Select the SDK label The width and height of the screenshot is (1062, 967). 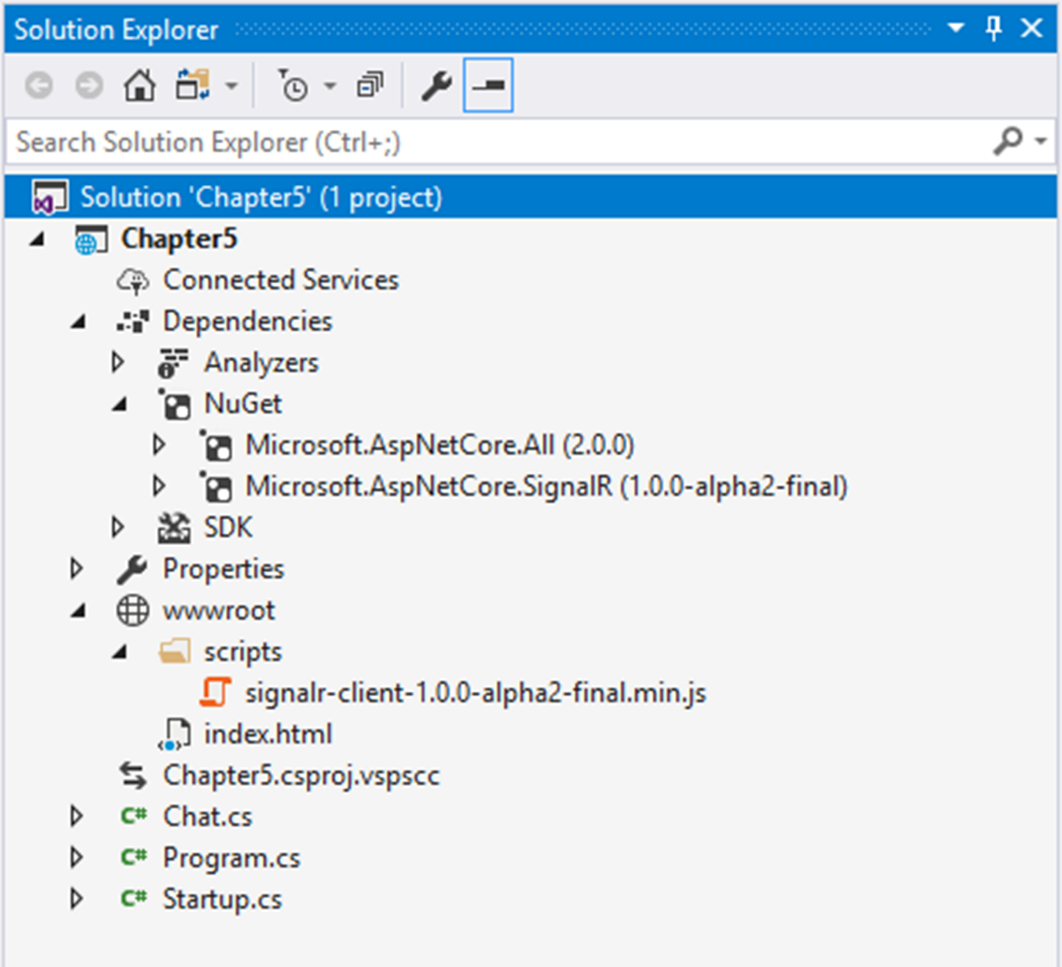coord(228,528)
